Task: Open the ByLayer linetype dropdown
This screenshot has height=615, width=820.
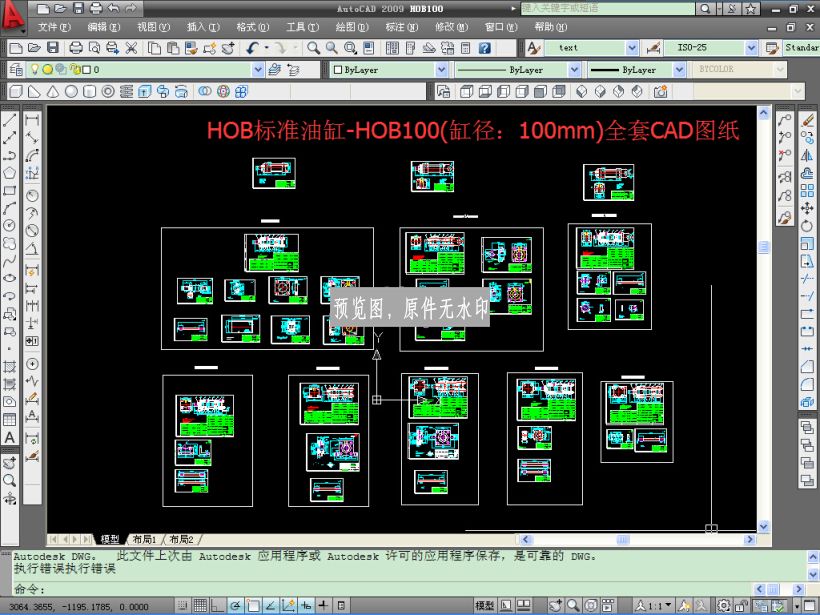Action: point(574,70)
